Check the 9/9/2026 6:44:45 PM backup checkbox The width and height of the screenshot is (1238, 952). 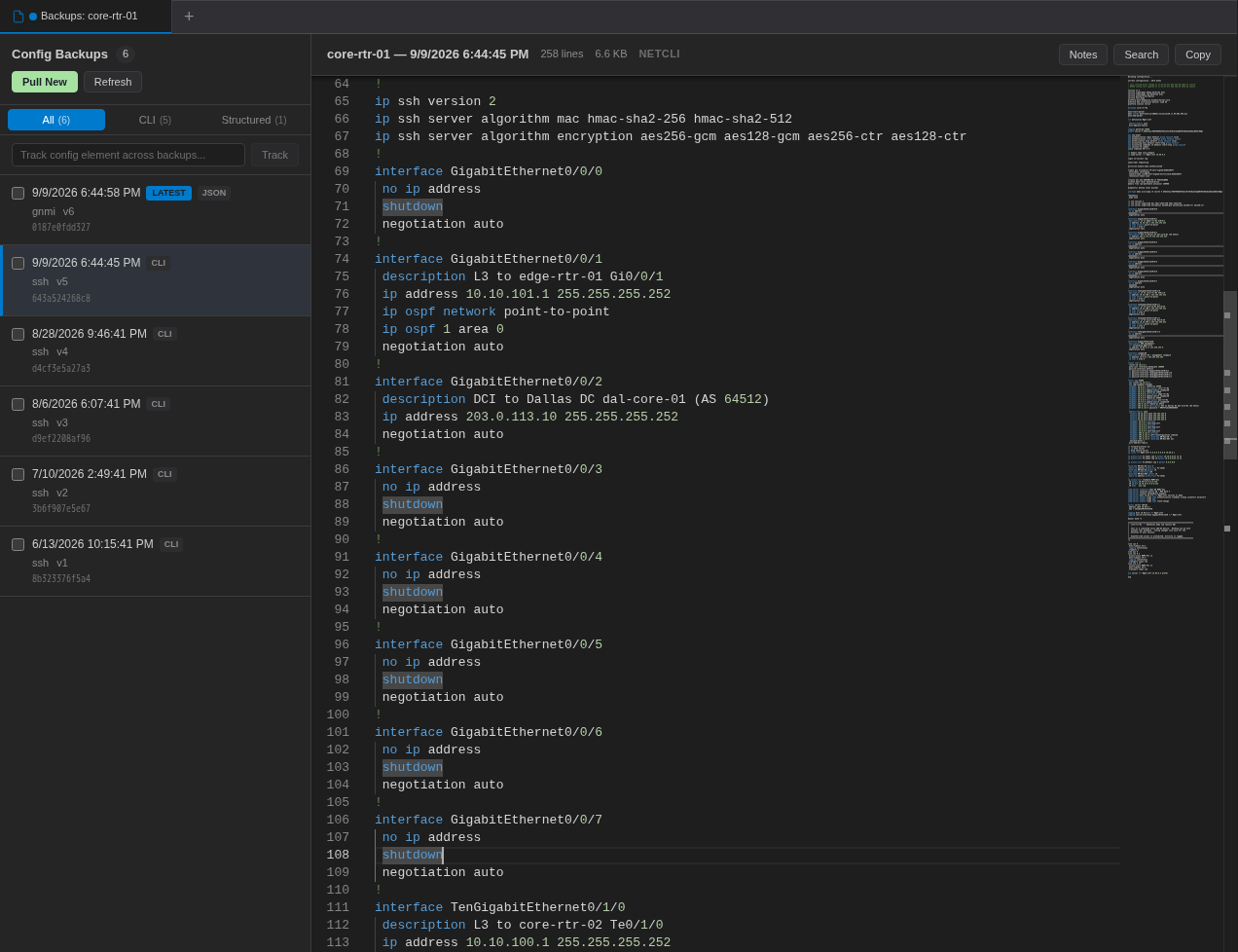click(x=18, y=263)
